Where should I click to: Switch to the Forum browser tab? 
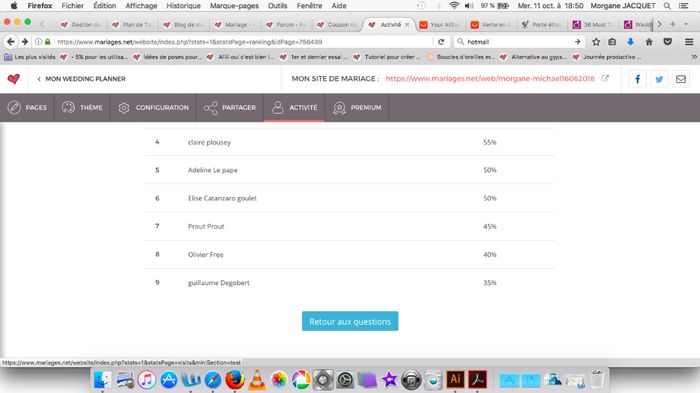287,25
